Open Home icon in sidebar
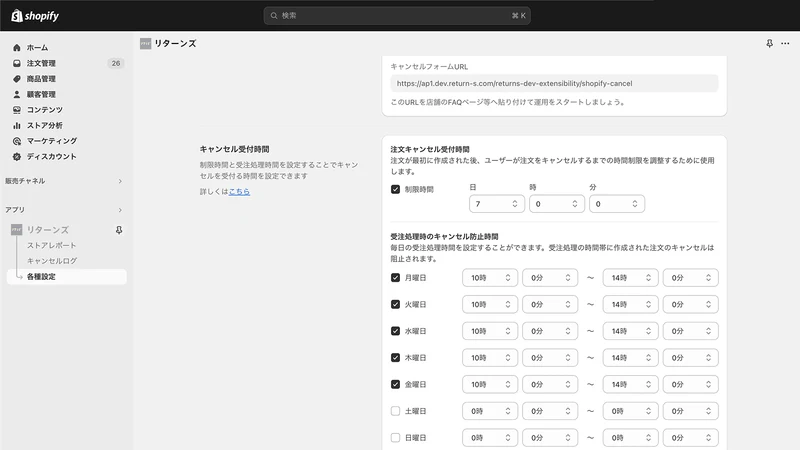Image resolution: width=800 pixels, height=450 pixels. point(17,47)
